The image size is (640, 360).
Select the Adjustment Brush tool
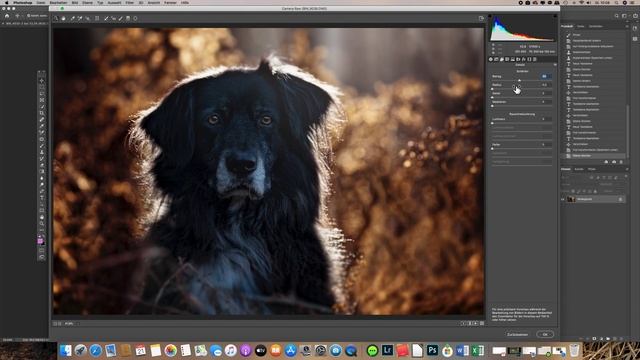pos(121,18)
